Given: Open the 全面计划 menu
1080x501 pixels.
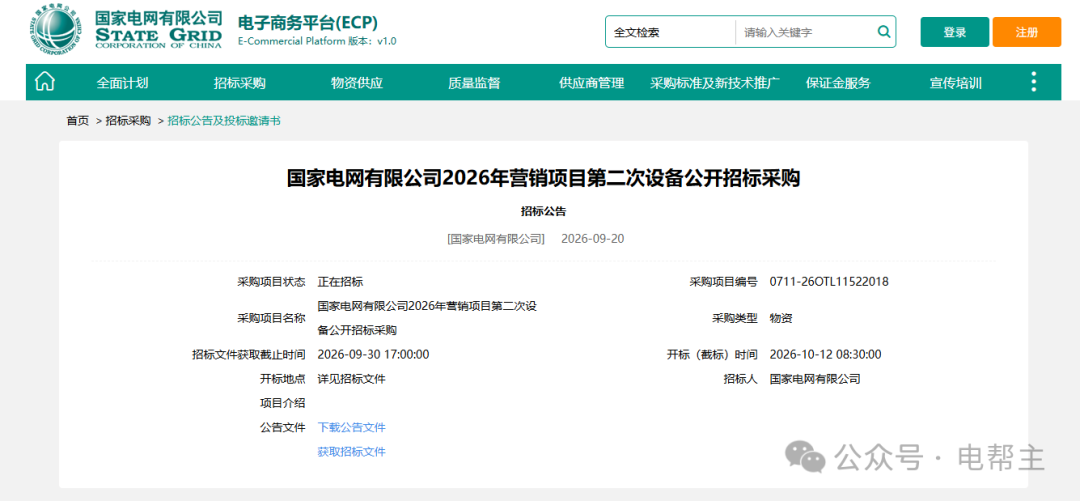Looking at the screenshot, I should [123, 83].
